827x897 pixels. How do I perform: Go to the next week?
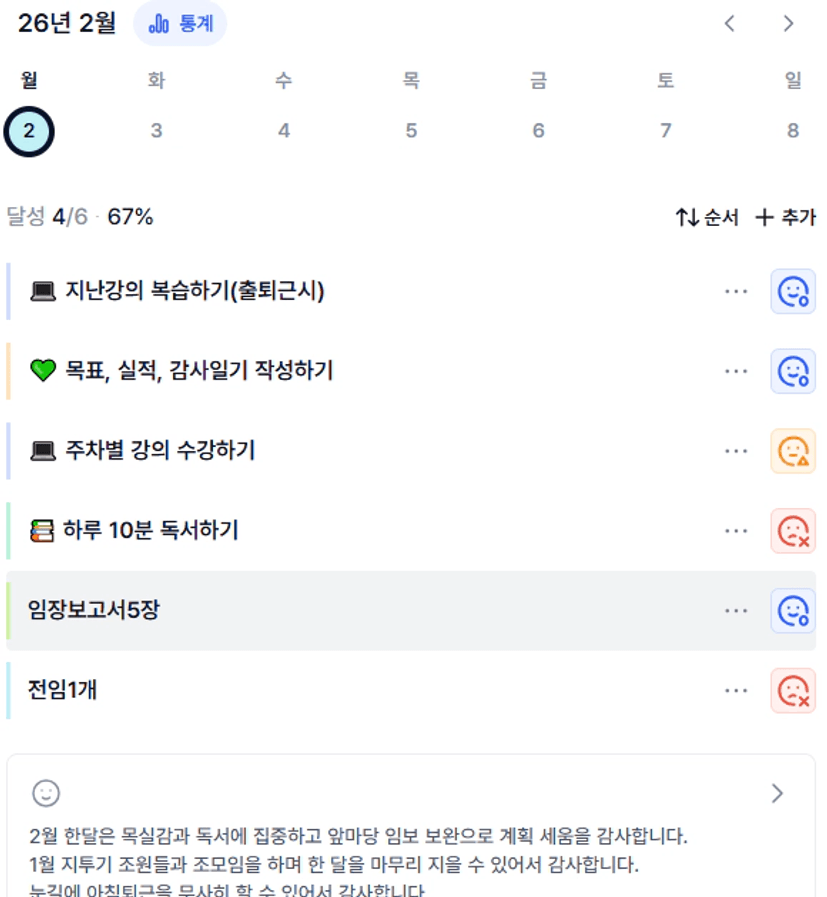788,24
